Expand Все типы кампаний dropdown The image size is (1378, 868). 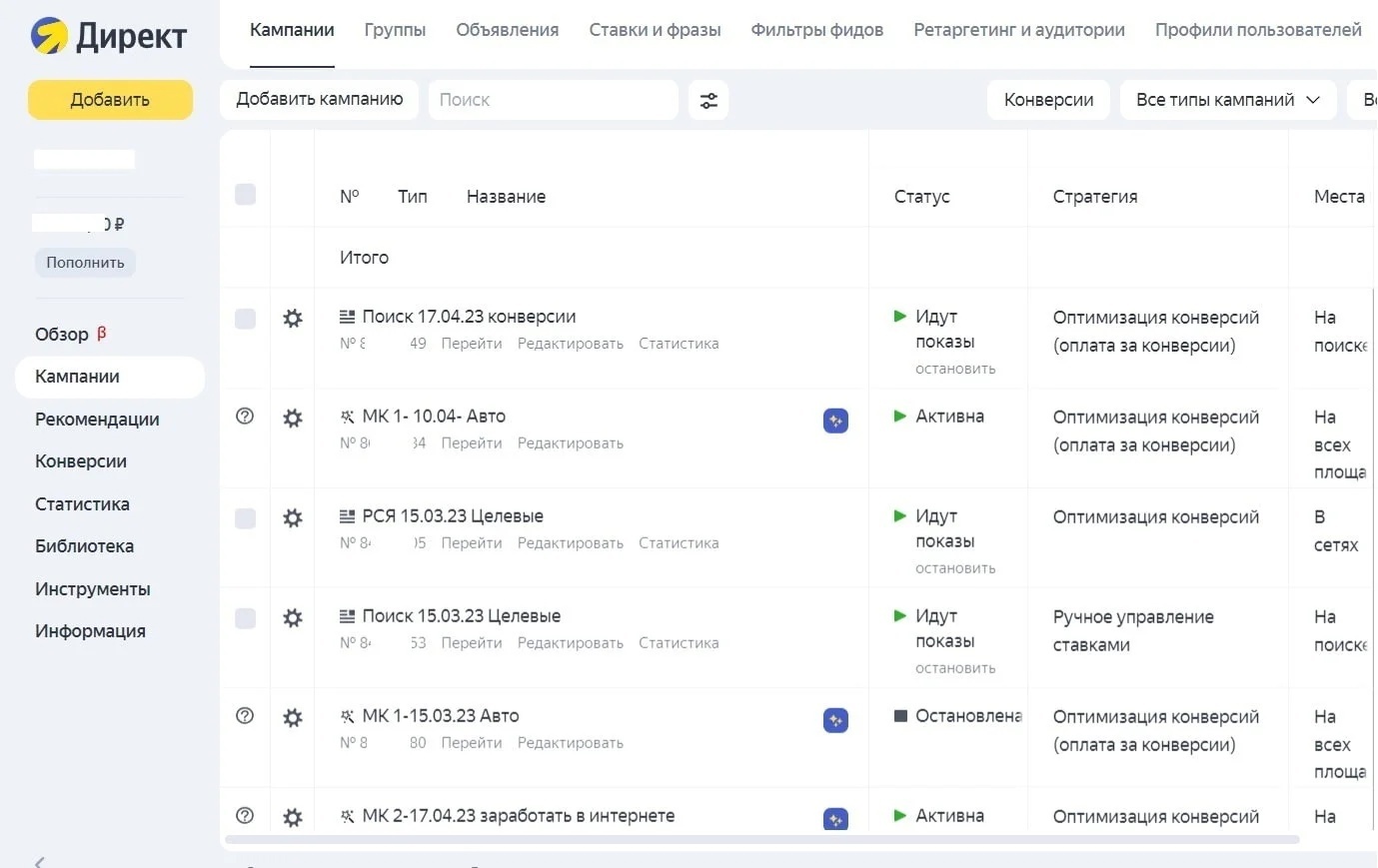(1228, 100)
